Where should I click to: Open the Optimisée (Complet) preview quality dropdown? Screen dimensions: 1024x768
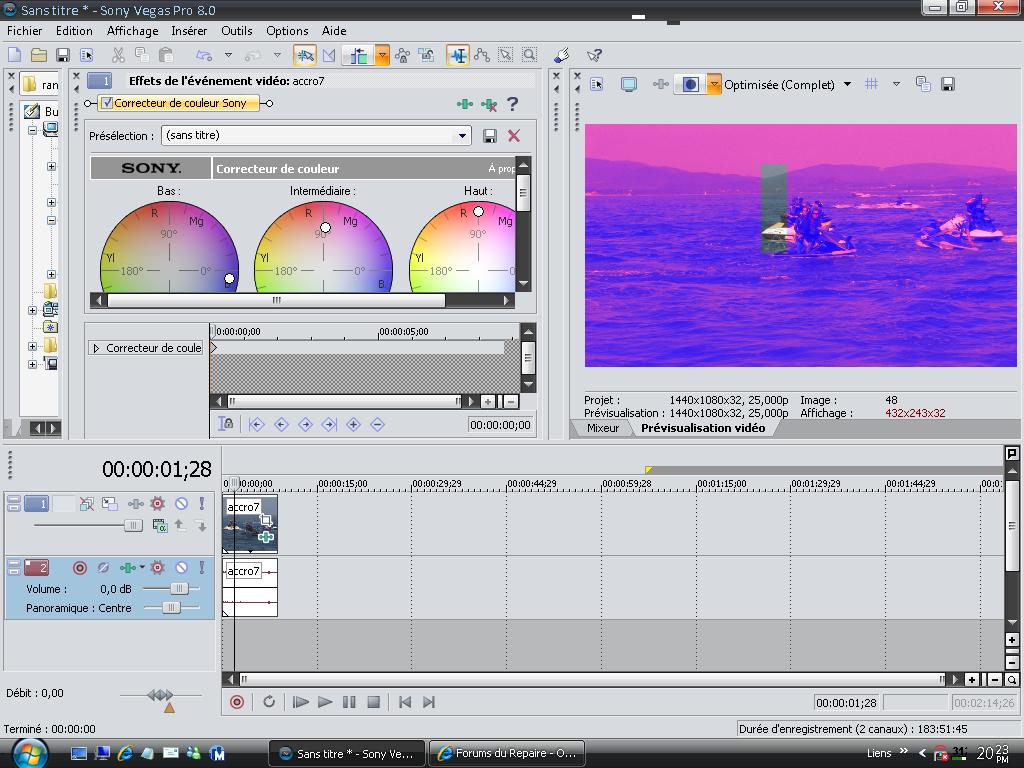(x=847, y=84)
